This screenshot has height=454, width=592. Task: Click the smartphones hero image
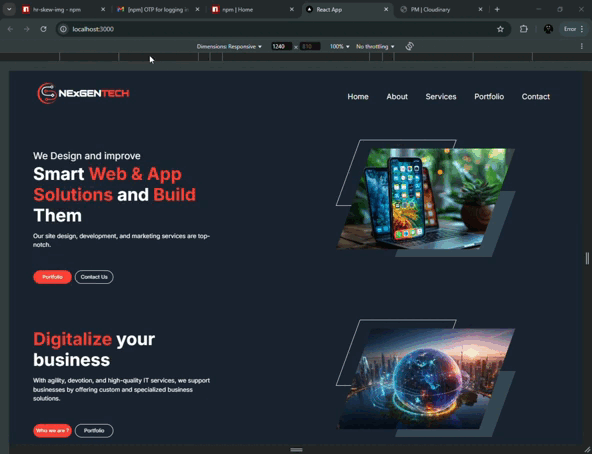(426, 199)
